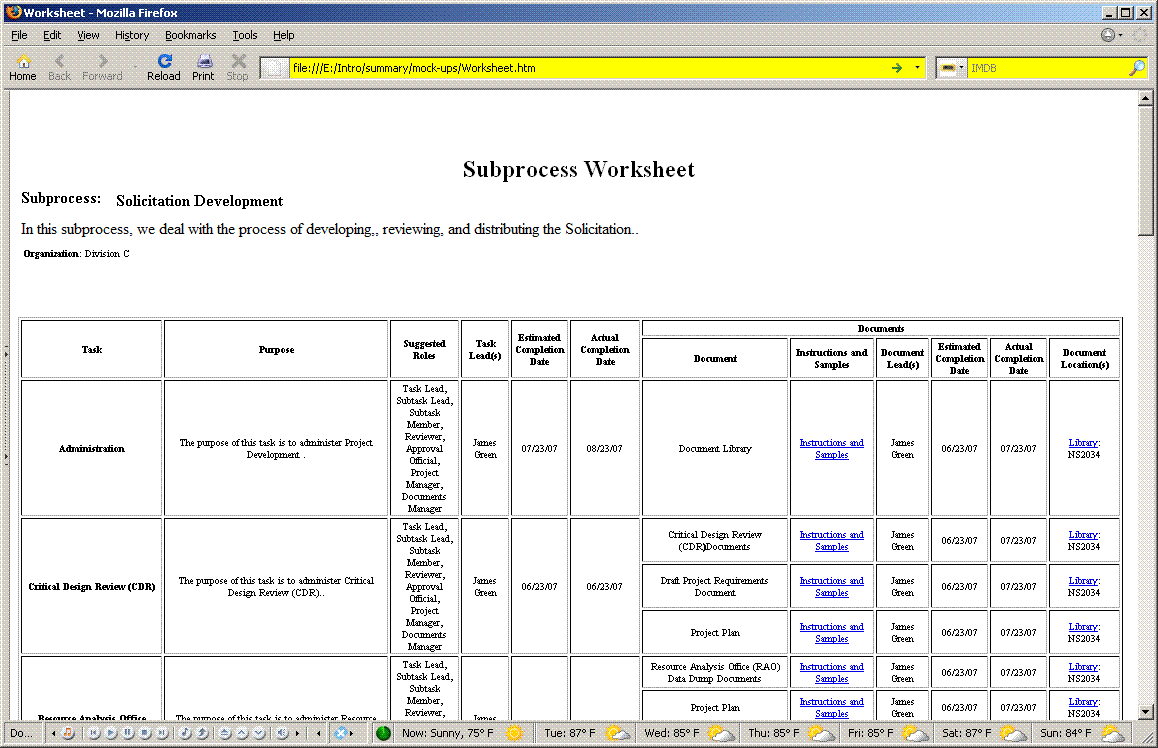Skip to previous track in status bar
The image size is (1158, 748).
(94, 733)
